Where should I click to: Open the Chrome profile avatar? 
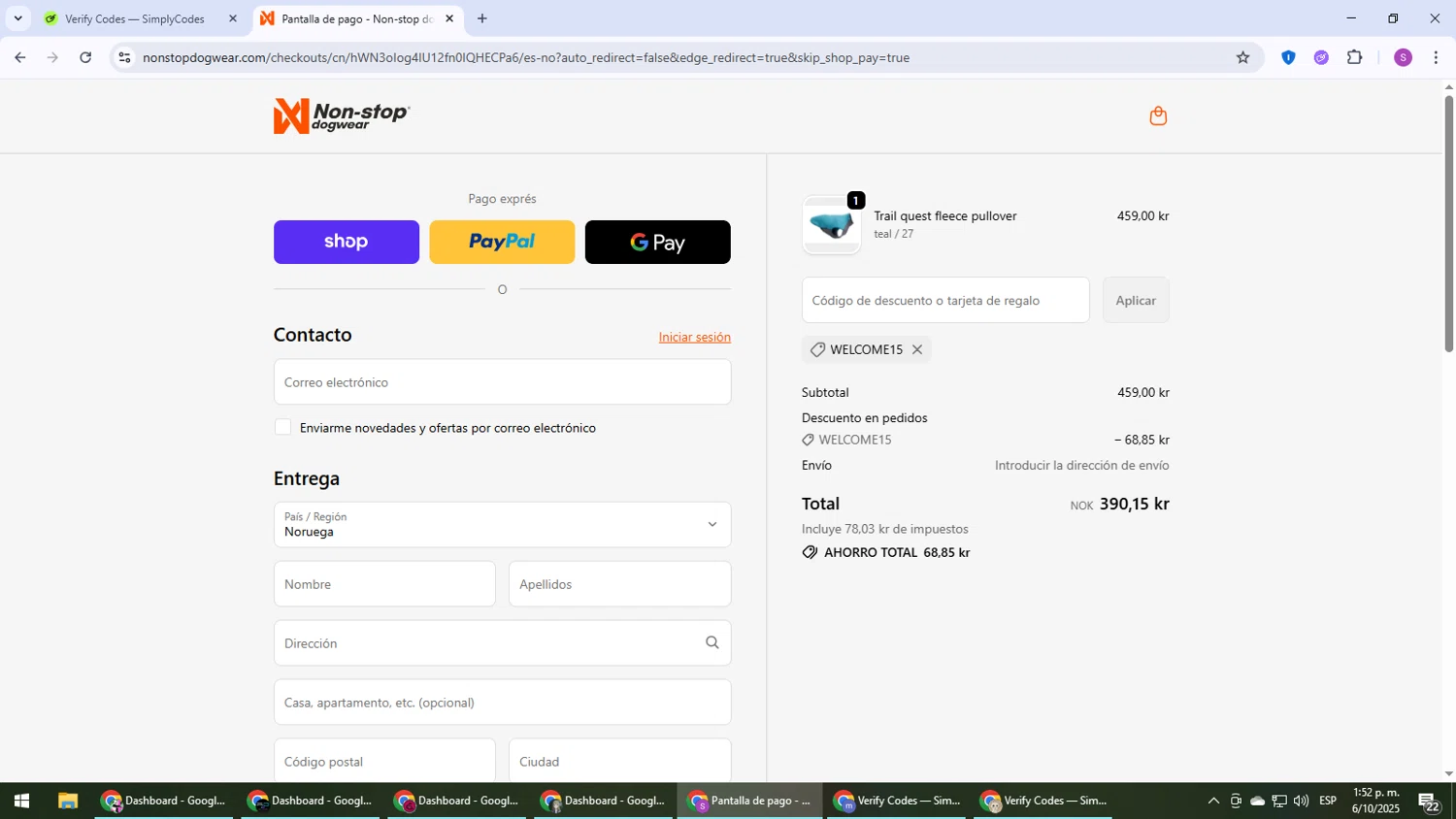pyautogui.click(x=1403, y=57)
